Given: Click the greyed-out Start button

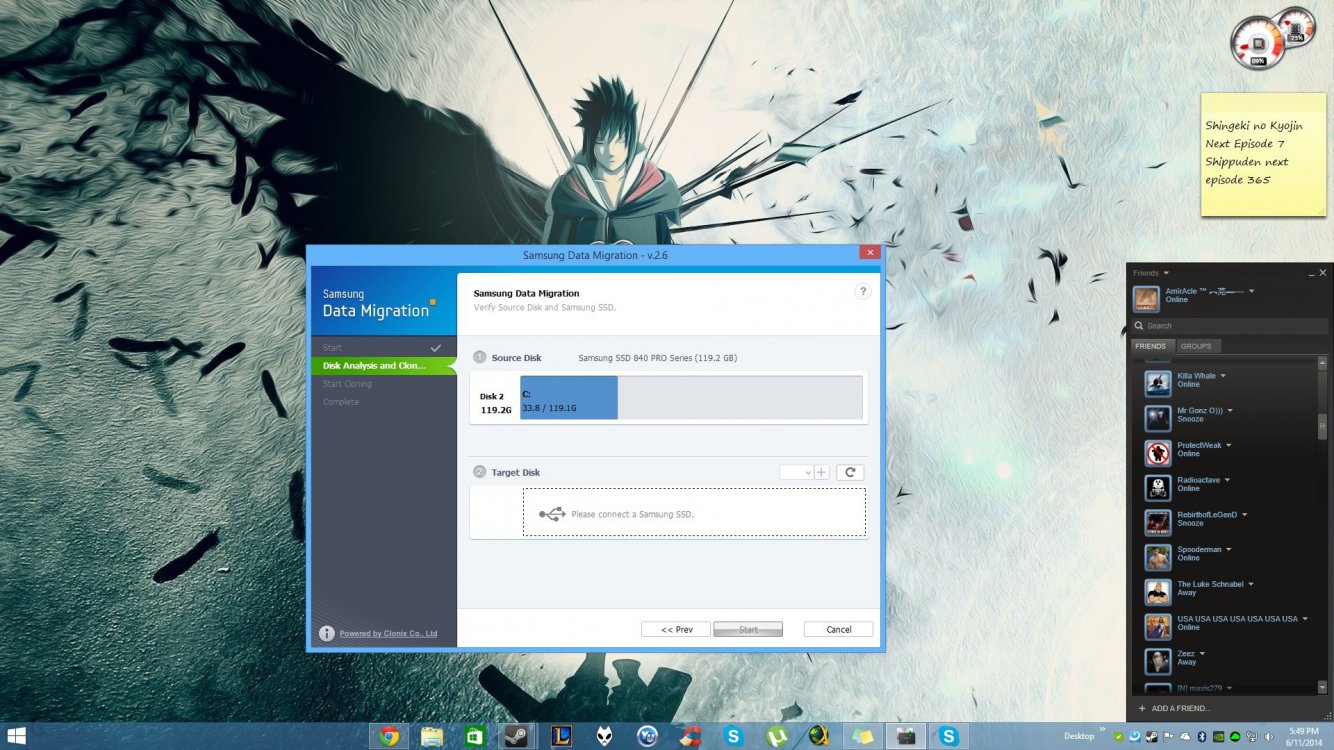Looking at the screenshot, I should pyautogui.click(x=748, y=629).
